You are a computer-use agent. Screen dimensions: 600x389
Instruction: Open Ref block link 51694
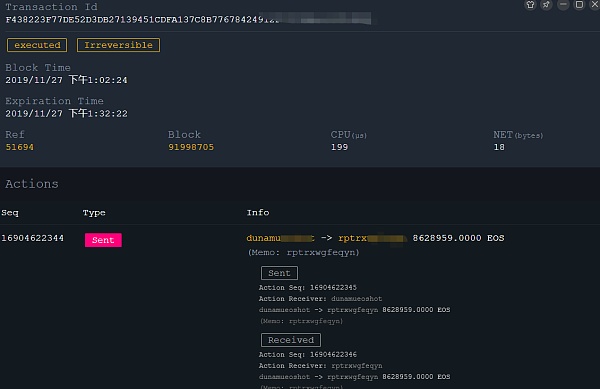[x=20, y=147]
